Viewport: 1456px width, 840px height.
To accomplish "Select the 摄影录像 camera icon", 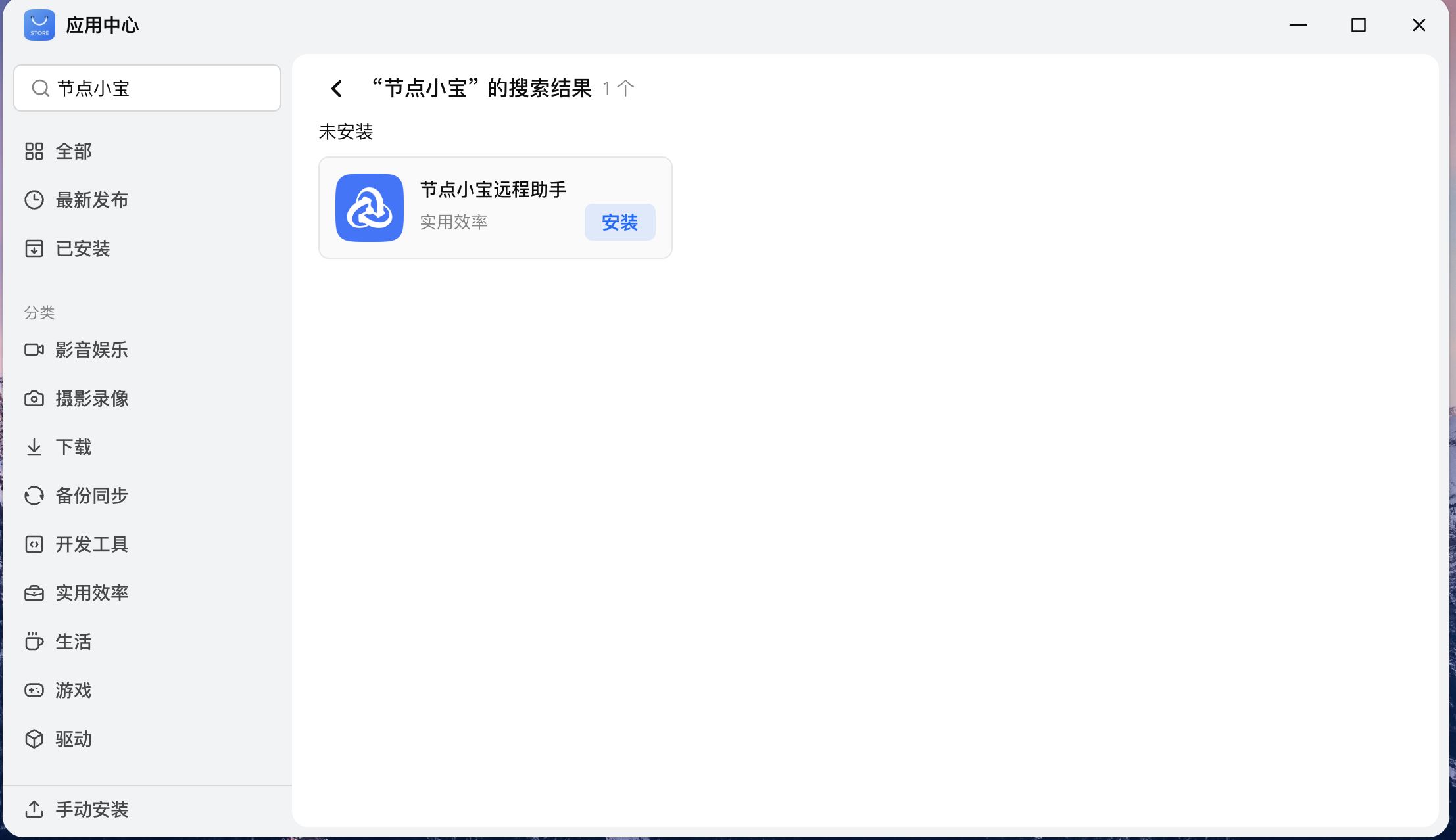I will click(x=34, y=398).
